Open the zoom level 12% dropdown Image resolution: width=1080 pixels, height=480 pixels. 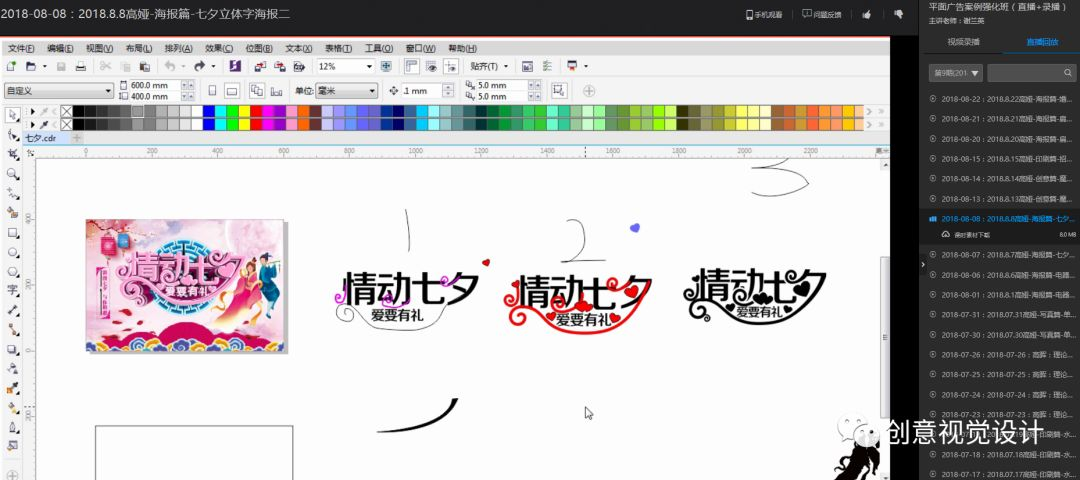tap(370, 66)
